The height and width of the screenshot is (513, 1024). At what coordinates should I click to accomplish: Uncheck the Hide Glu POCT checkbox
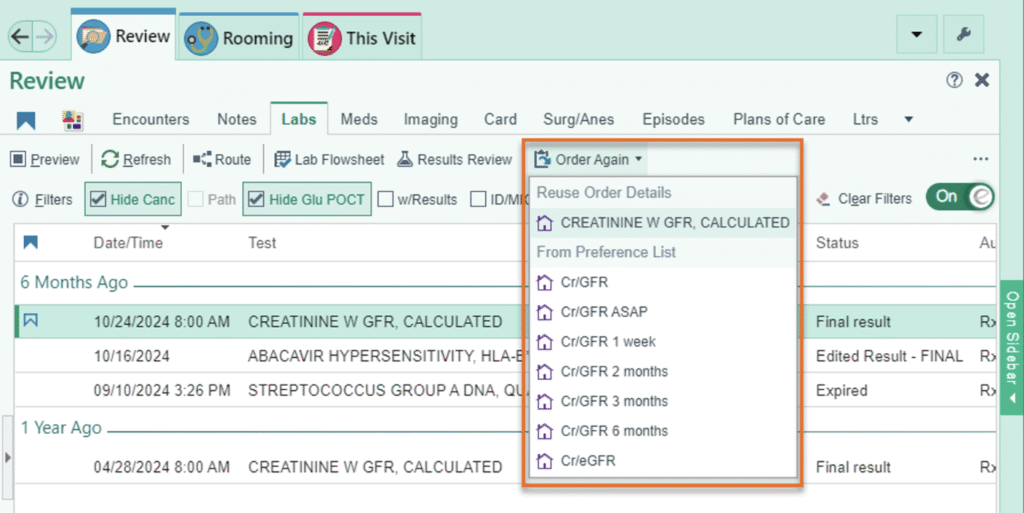(256, 199)
